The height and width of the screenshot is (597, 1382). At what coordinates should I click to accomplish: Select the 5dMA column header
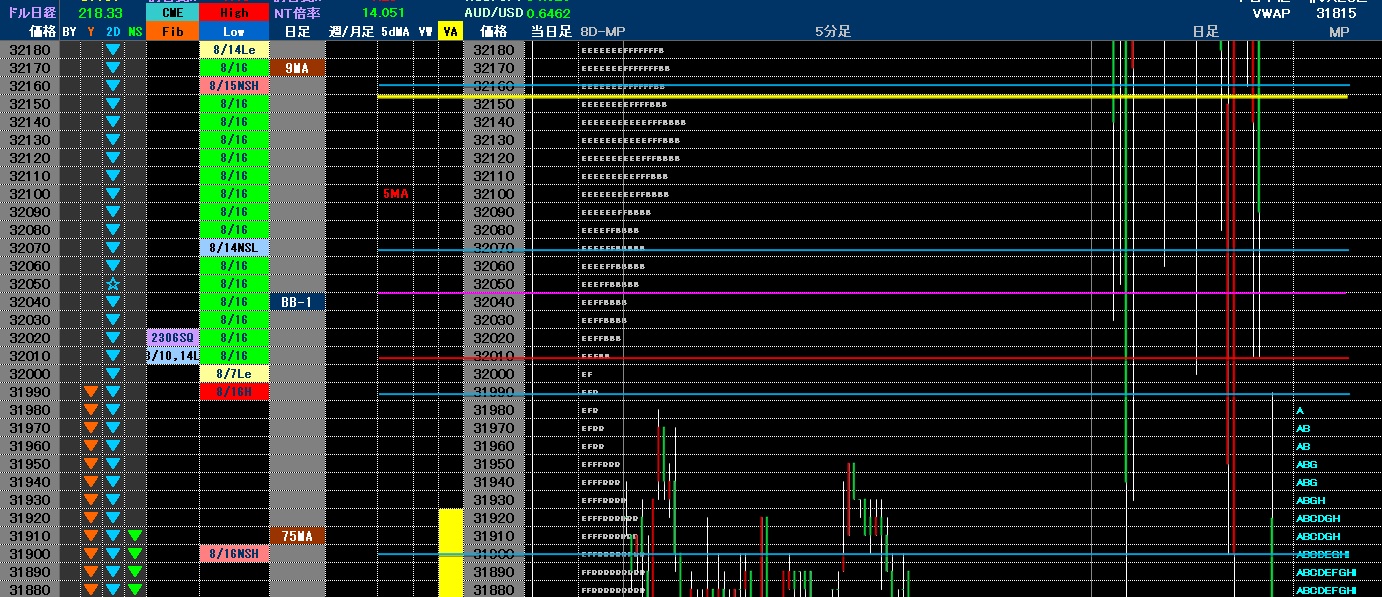pos(396,32)
